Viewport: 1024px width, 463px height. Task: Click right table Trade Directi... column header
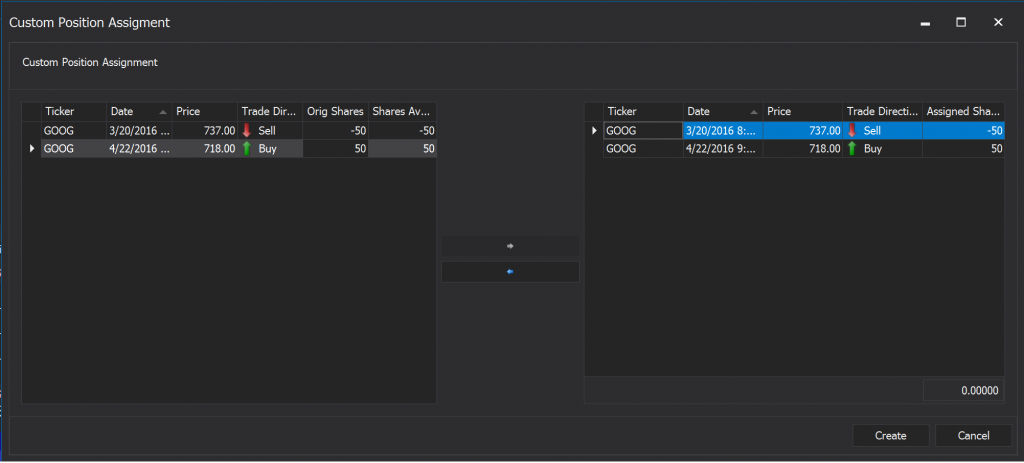coord(883,112)
